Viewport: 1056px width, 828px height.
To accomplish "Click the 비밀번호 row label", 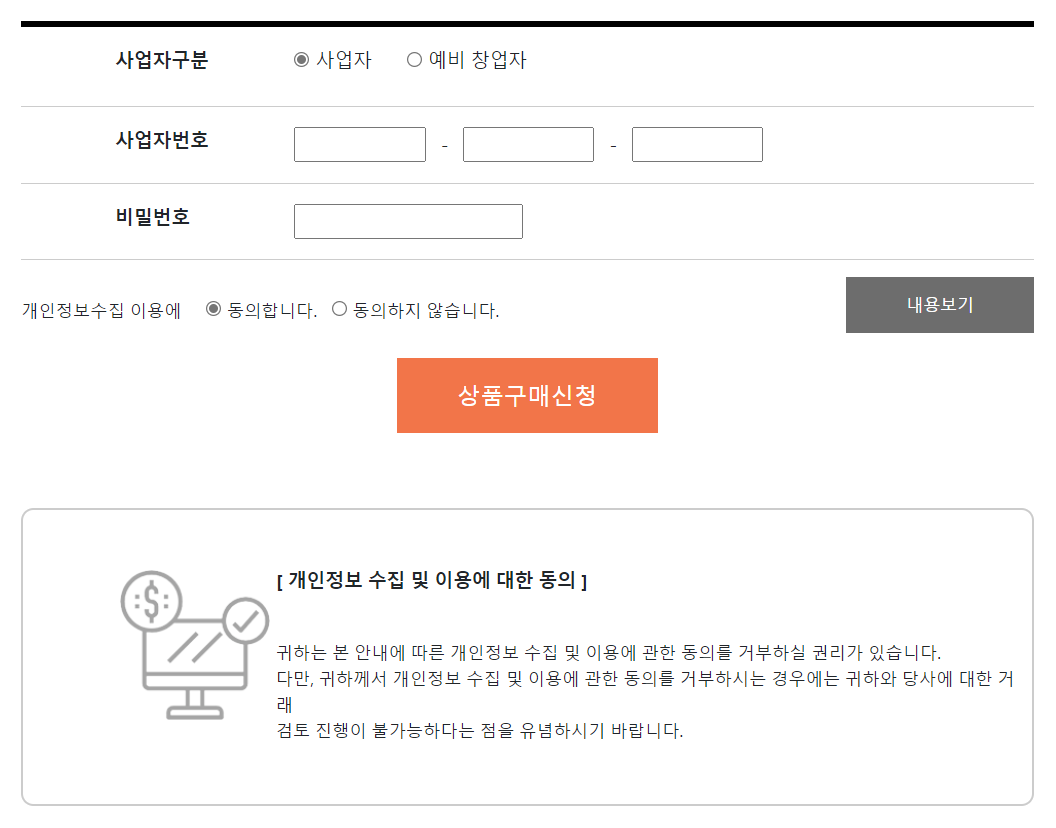I will coord(153,216).
